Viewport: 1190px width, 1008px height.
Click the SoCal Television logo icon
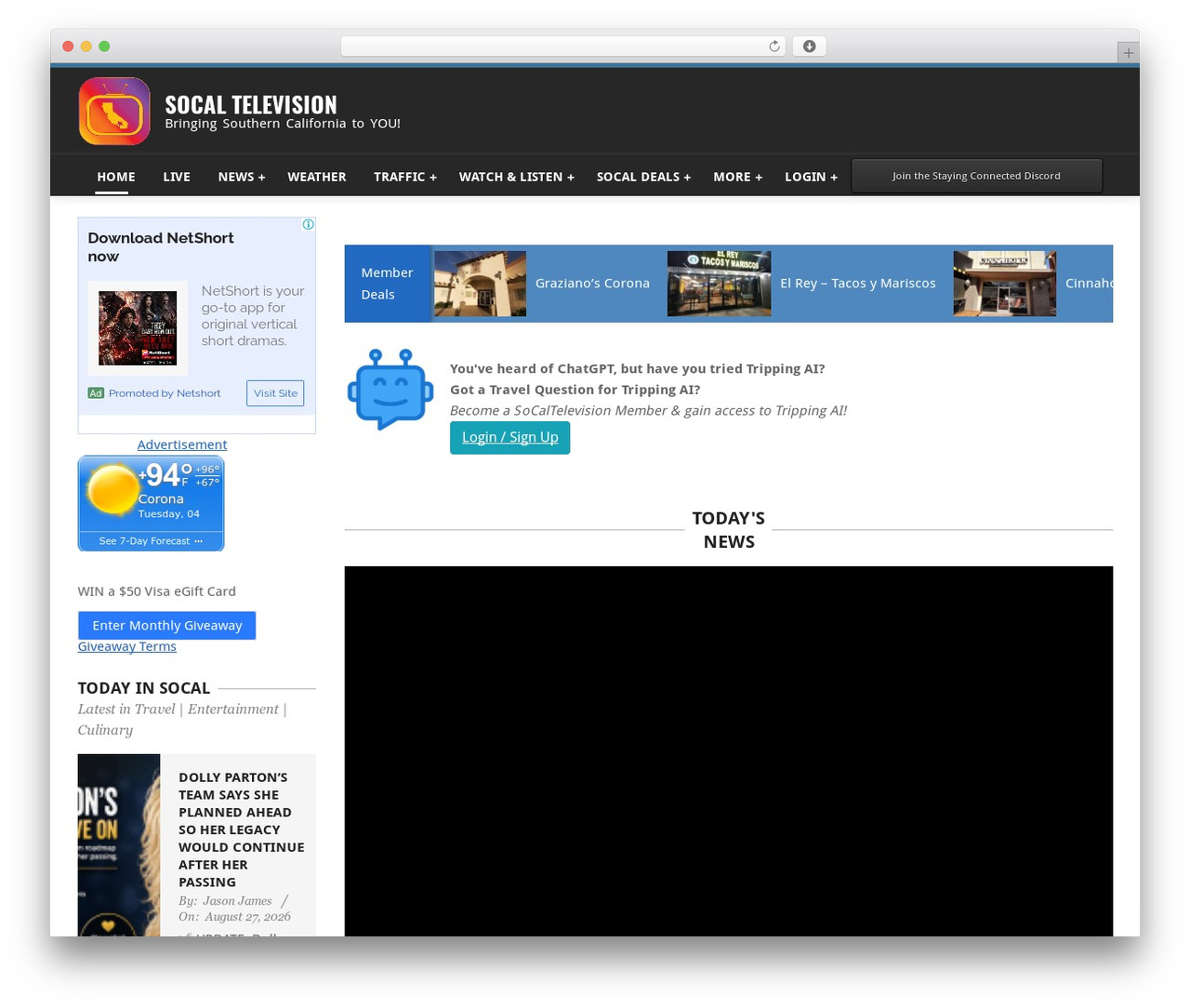[114, 112]
